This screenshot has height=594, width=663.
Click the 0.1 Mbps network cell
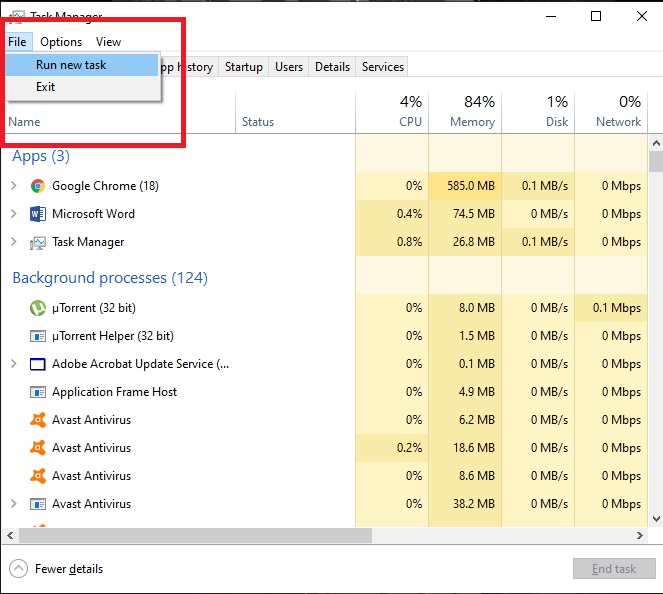(x=611, y=307)
